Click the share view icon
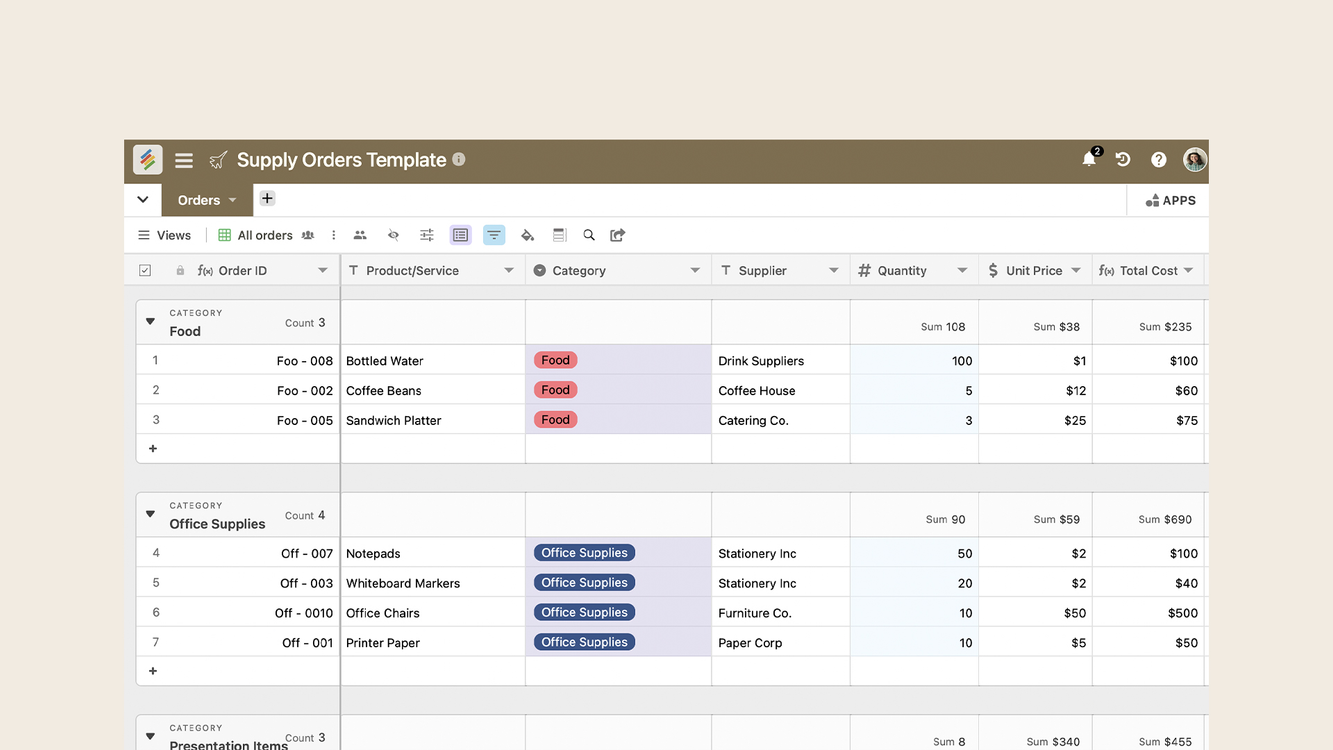This screenshot has height=750, width=1333. [x=618, y=235]
